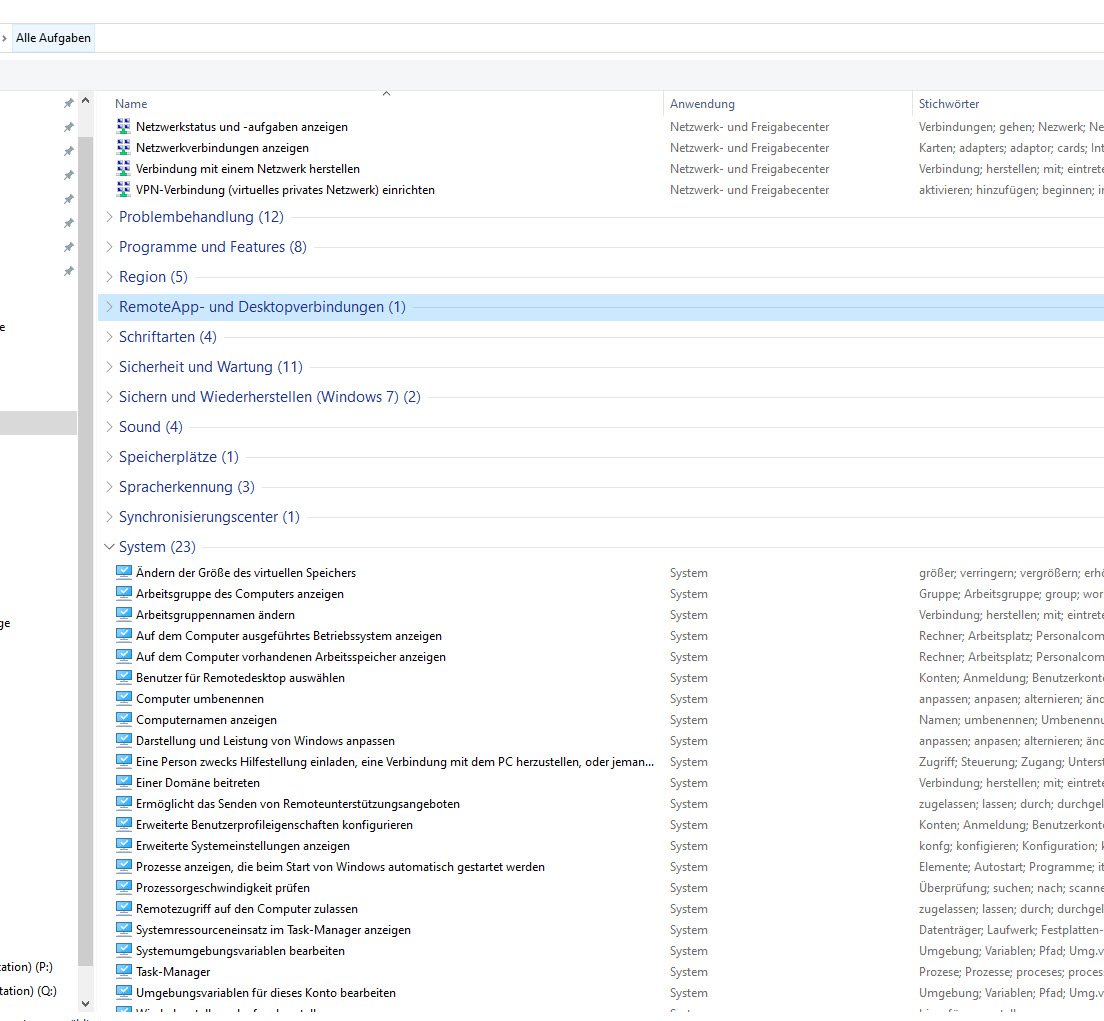Click icon of 'Benutzer für Remotedesktop auswählen'
The image size is (1104, 1021).
124,677
